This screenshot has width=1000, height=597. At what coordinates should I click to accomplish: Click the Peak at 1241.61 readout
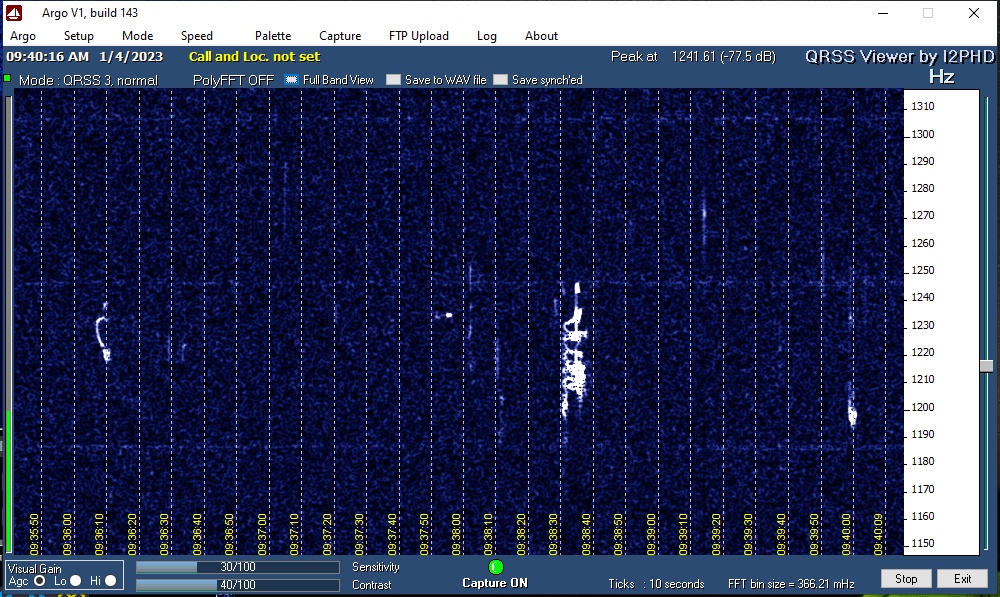[x=693, y=56]
